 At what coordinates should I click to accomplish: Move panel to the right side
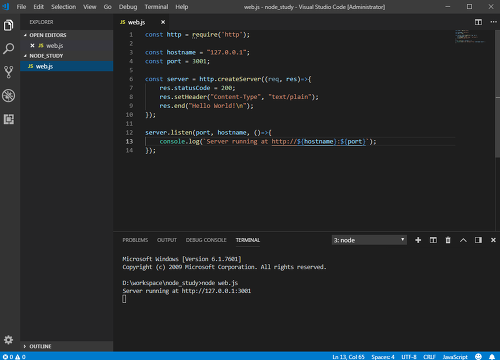tap(478, 240)
